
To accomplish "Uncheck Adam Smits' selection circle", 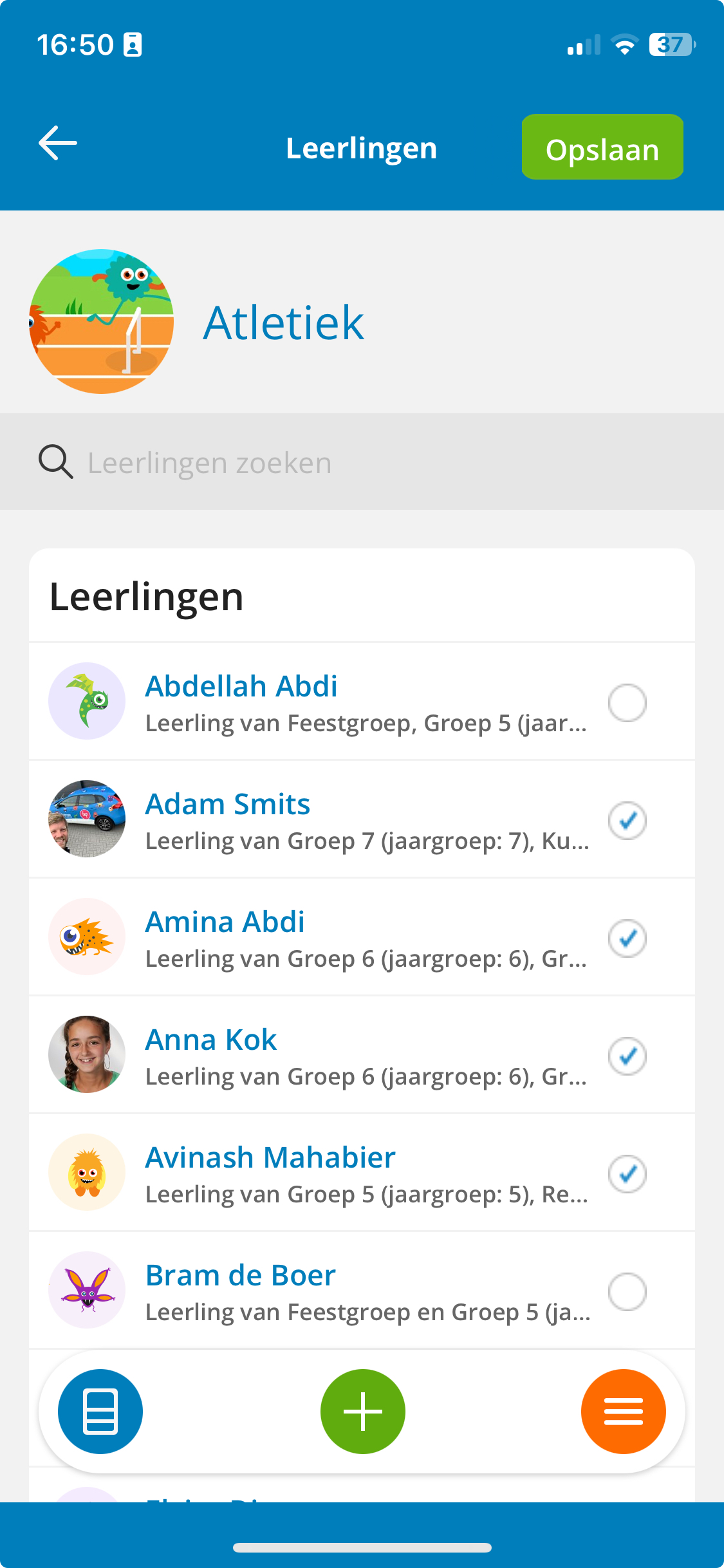I will click(x=627, y=820).
